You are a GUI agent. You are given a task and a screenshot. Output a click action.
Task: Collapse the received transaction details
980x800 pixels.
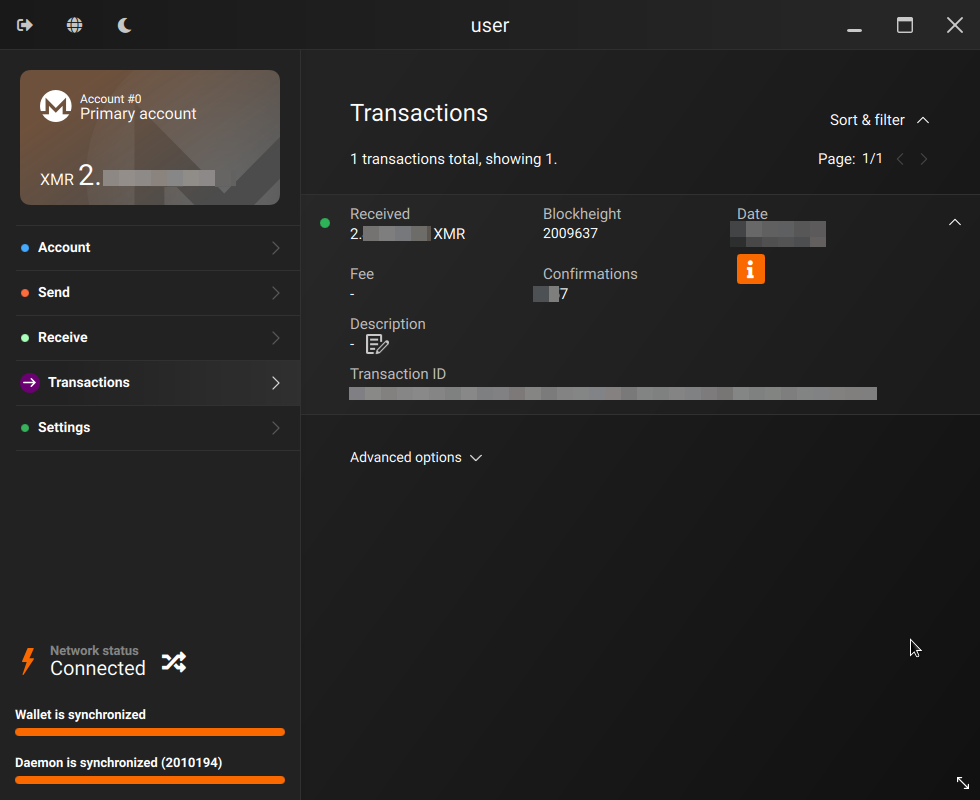pyautogui.click(x=954, y=222)
